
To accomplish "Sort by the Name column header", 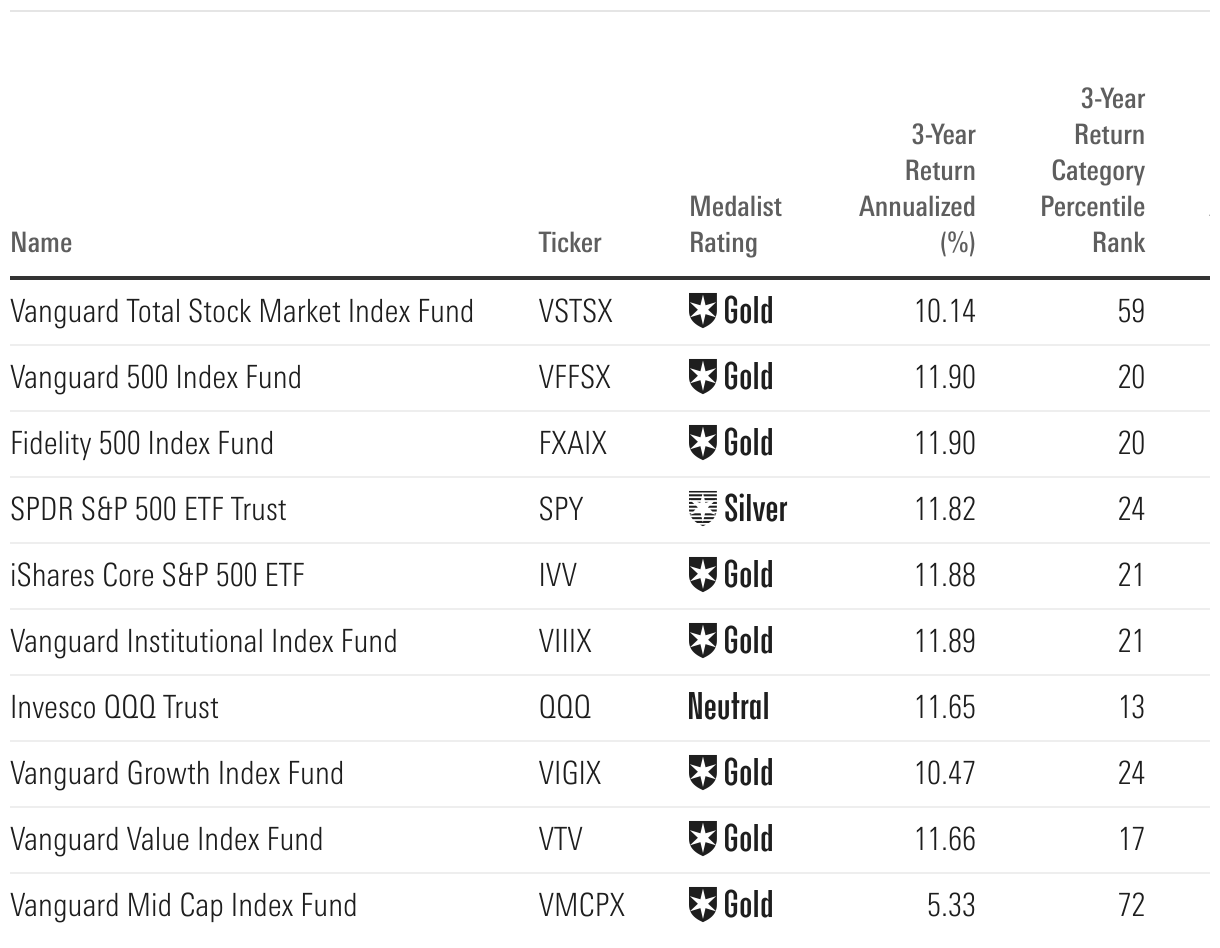I will (x=41, y=243).
